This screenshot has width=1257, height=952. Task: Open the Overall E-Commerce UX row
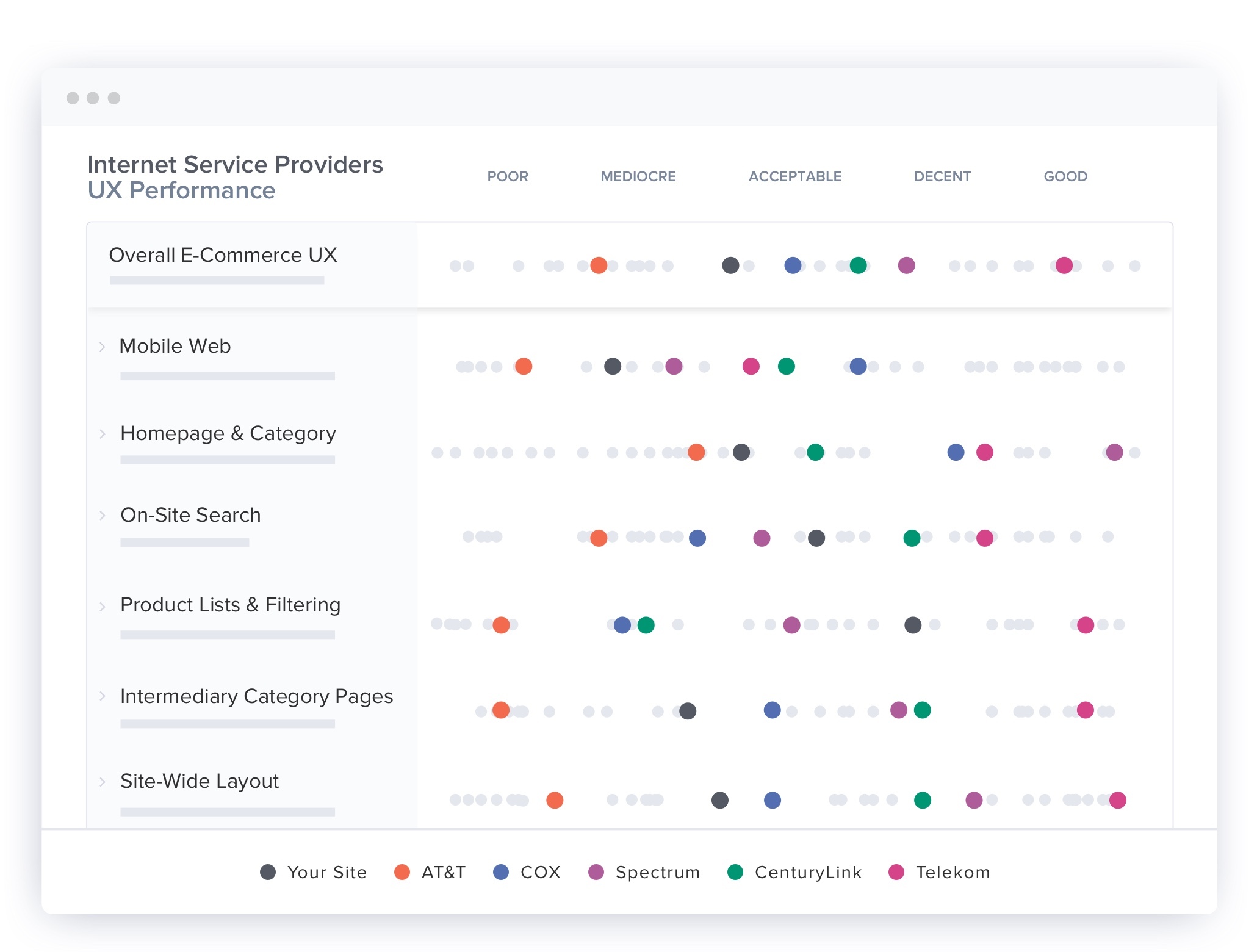(x=223, y=255)
